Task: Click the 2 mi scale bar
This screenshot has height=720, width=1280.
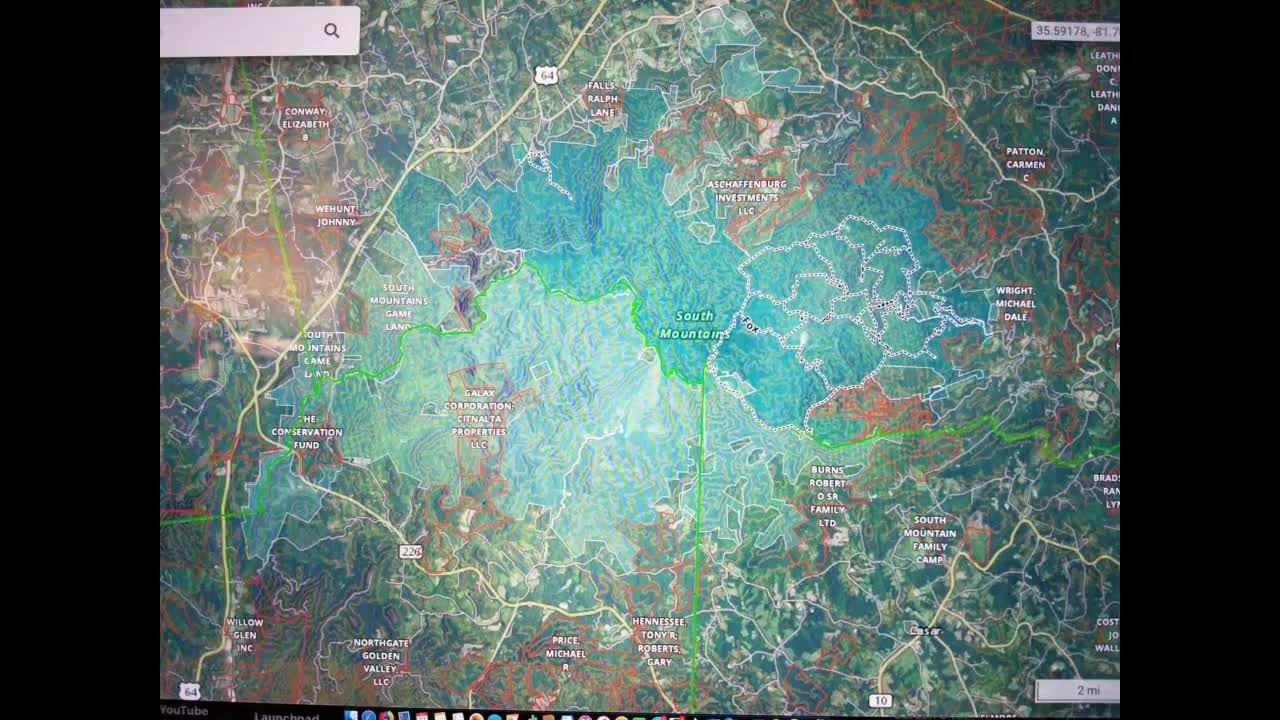Action: click(1077, 690)
